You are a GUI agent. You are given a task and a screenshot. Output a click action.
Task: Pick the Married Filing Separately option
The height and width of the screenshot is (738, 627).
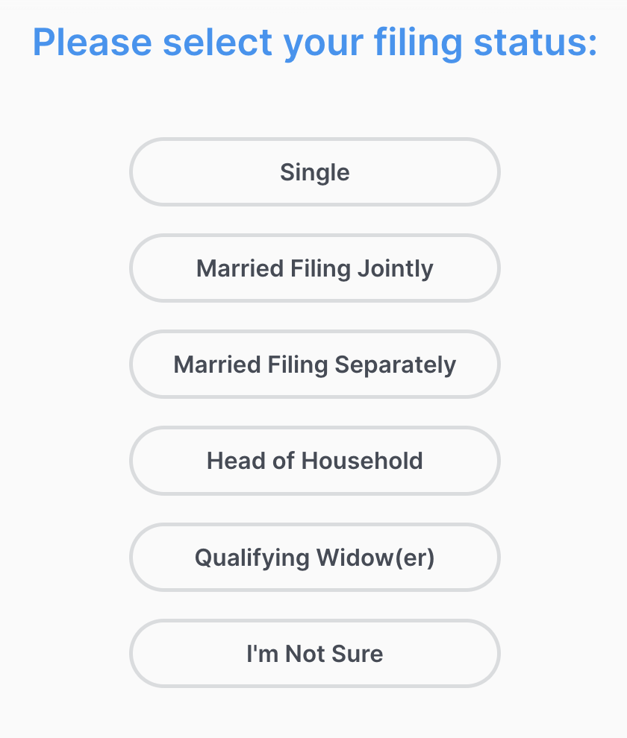(314, 364)
